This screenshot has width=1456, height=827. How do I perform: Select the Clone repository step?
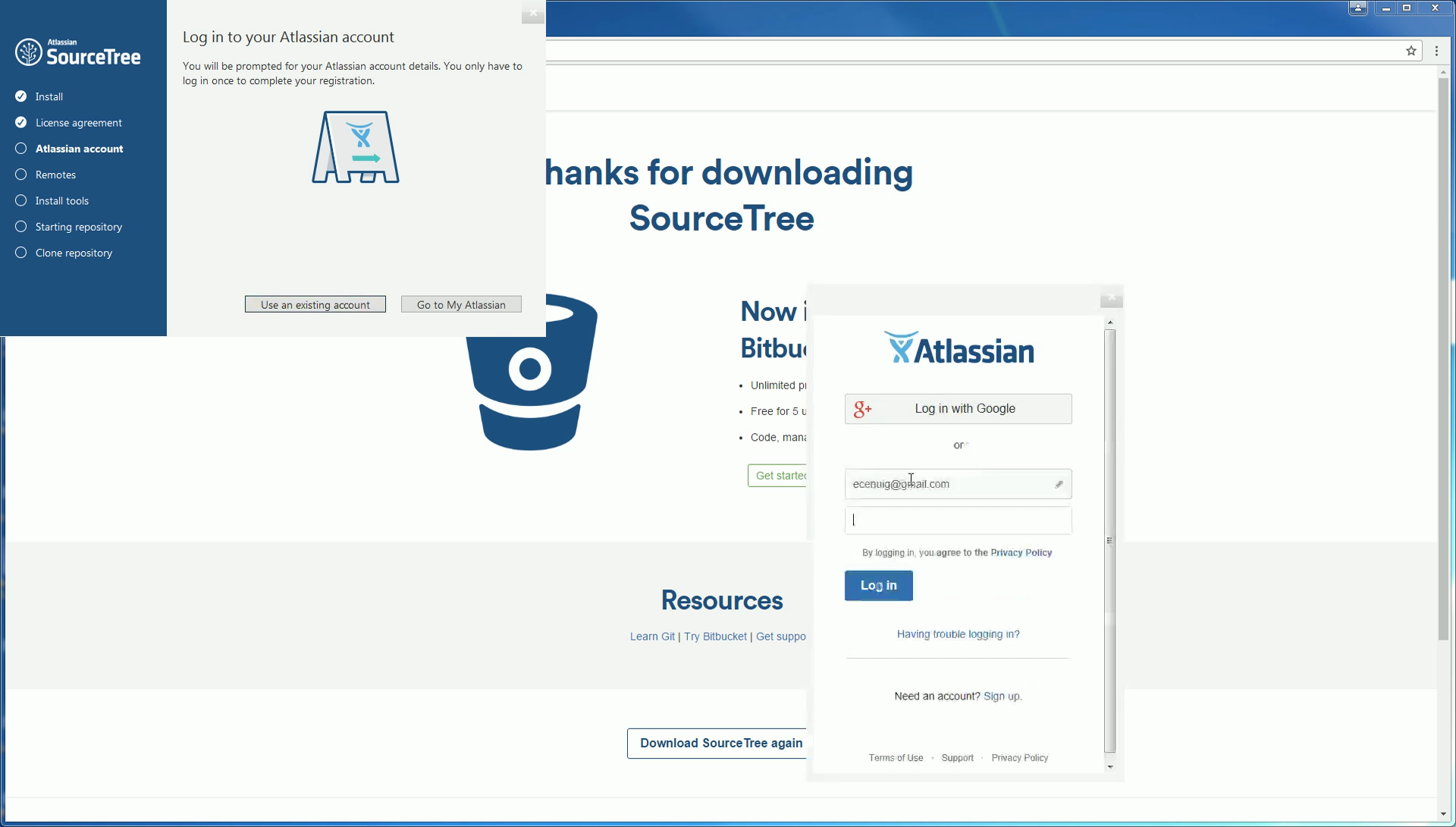74,253
